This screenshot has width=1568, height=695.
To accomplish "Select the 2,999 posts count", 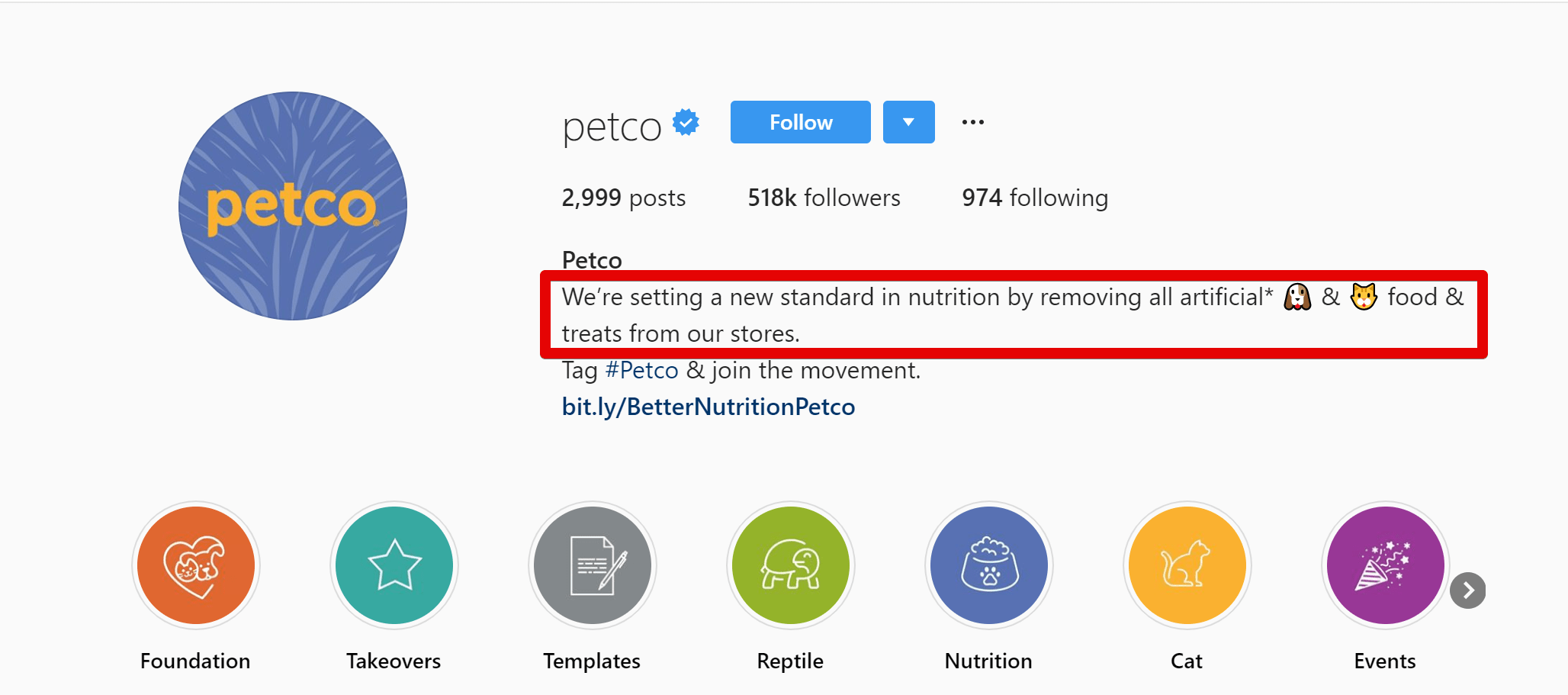I will pyautogui.click(x=622, y=198).
